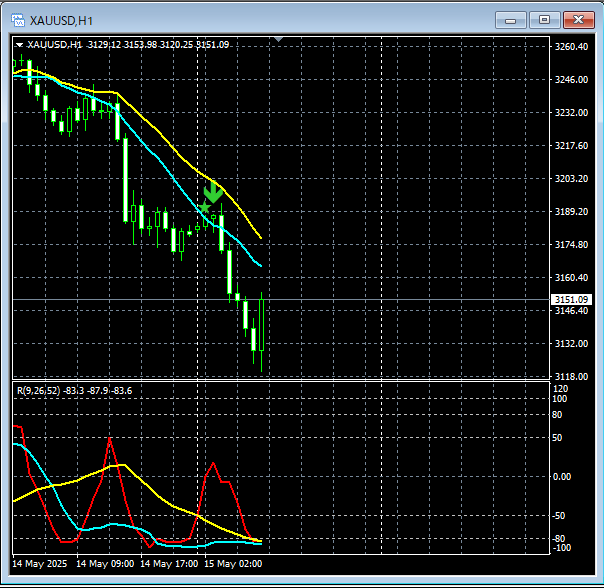Click the XAUUSD,H1 chart window icon
The width and height of the screenshot is (604, 588).
pyautogui.click(x=18, y=20)
